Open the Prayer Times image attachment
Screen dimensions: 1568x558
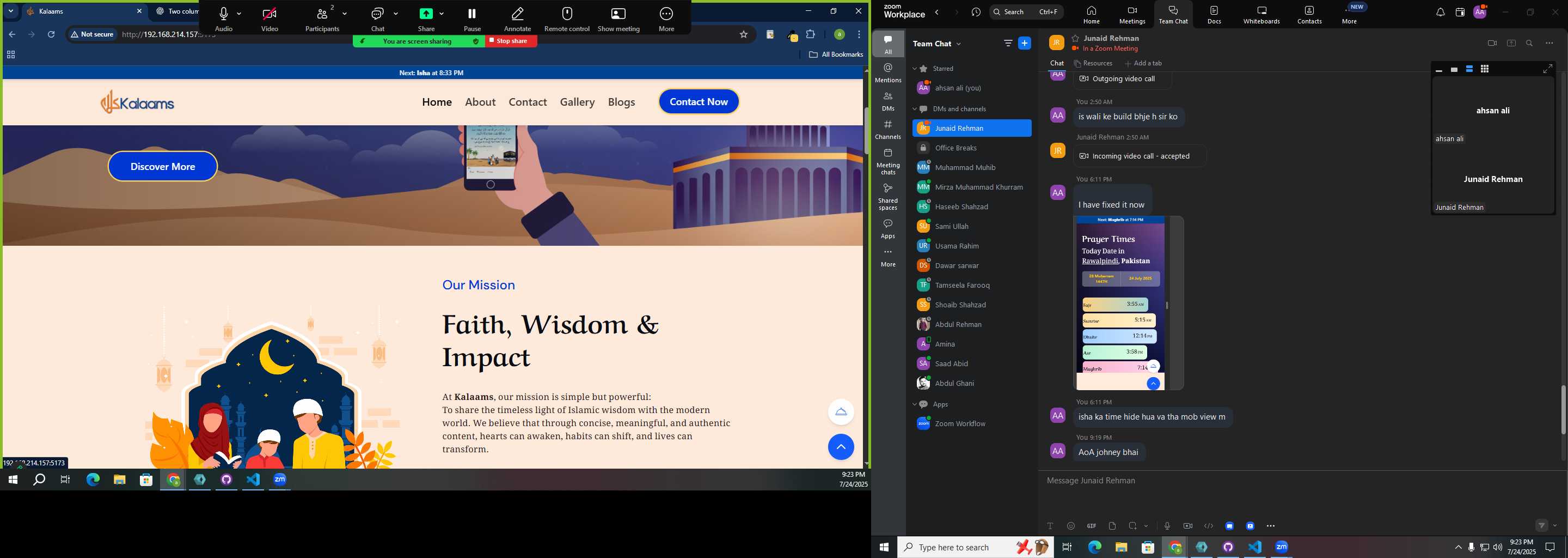coord(1120,303)
